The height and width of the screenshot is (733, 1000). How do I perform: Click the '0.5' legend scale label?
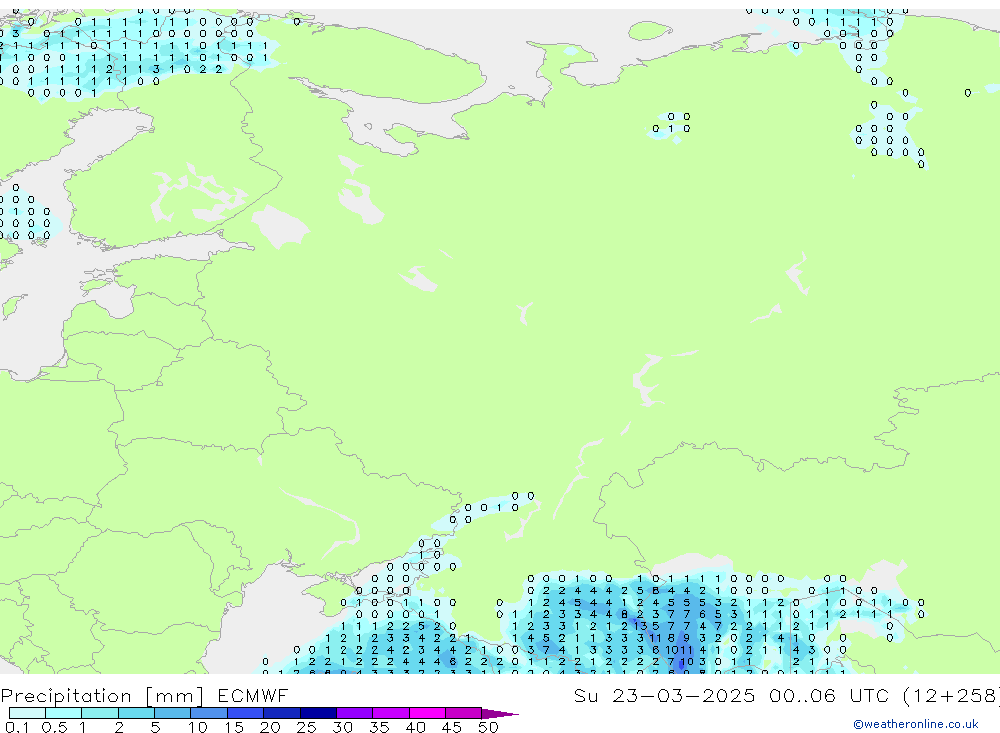(x=54, y=727)
